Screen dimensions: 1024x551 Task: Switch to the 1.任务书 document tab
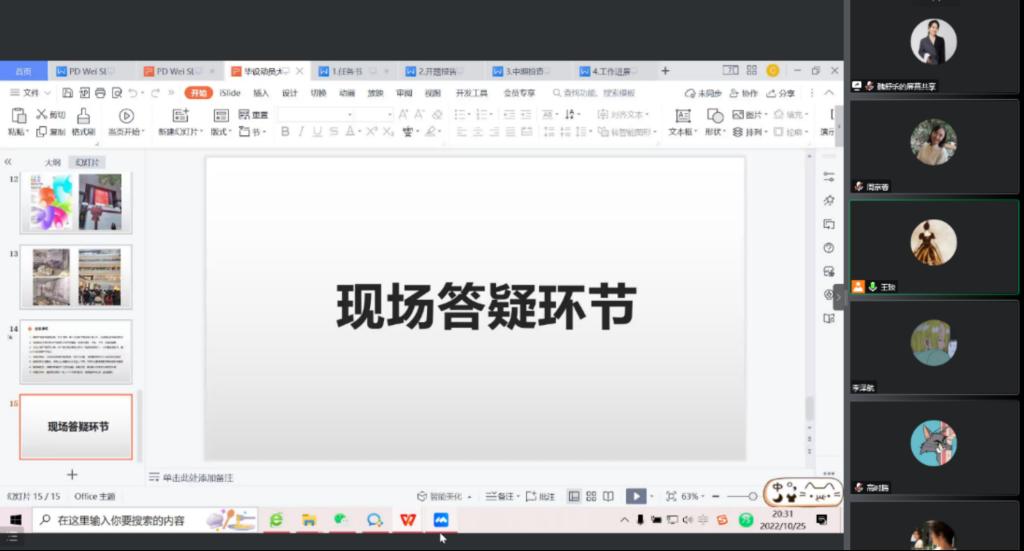tap(346, 71)
